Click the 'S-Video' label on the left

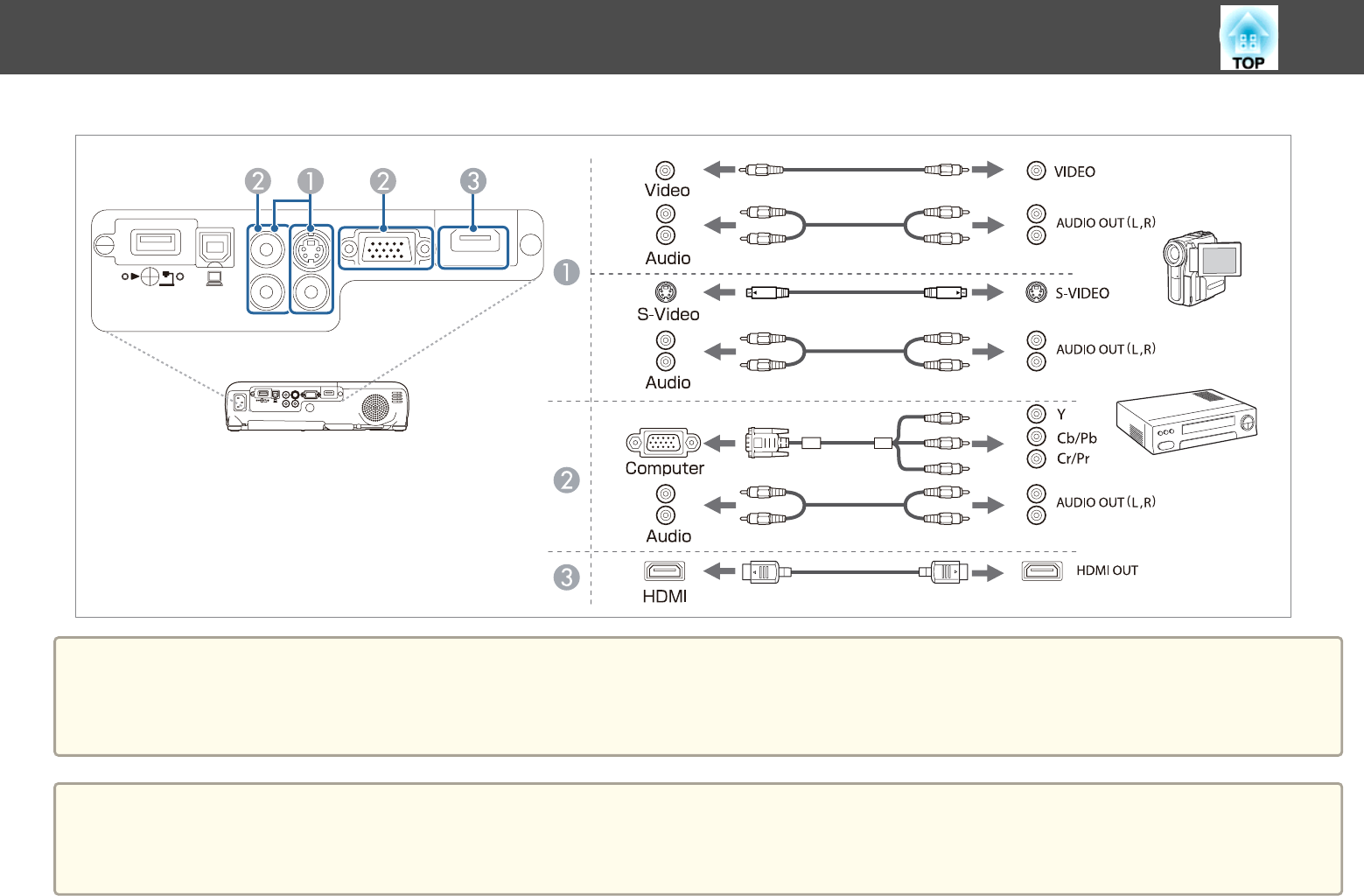point(668,315)
